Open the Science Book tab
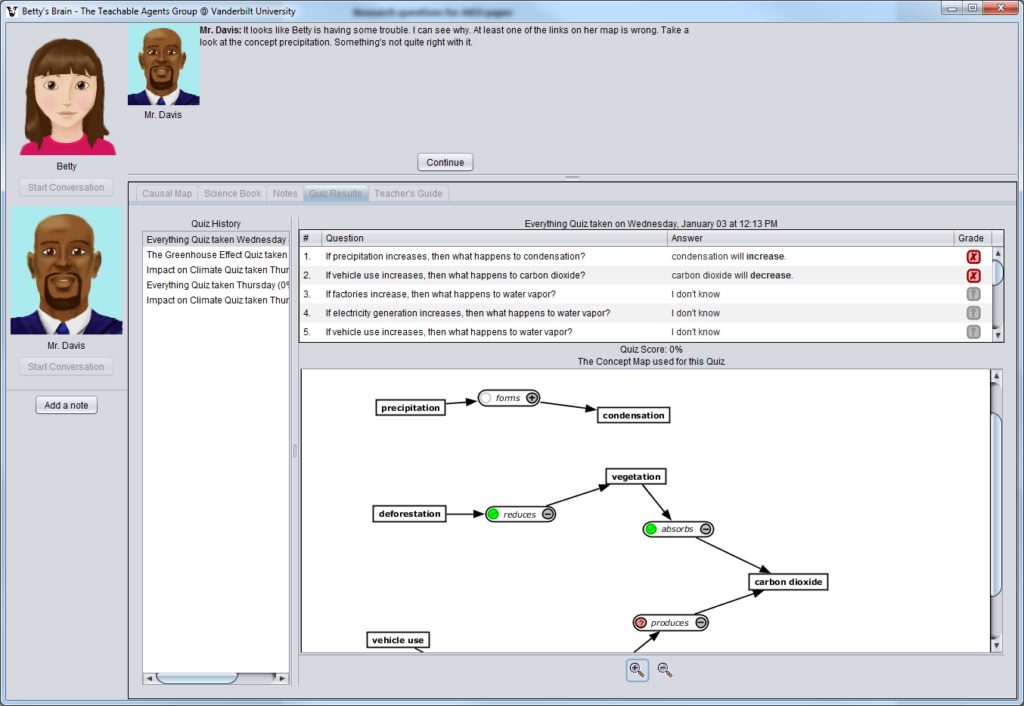1024x706 pixels. (233, 193)
